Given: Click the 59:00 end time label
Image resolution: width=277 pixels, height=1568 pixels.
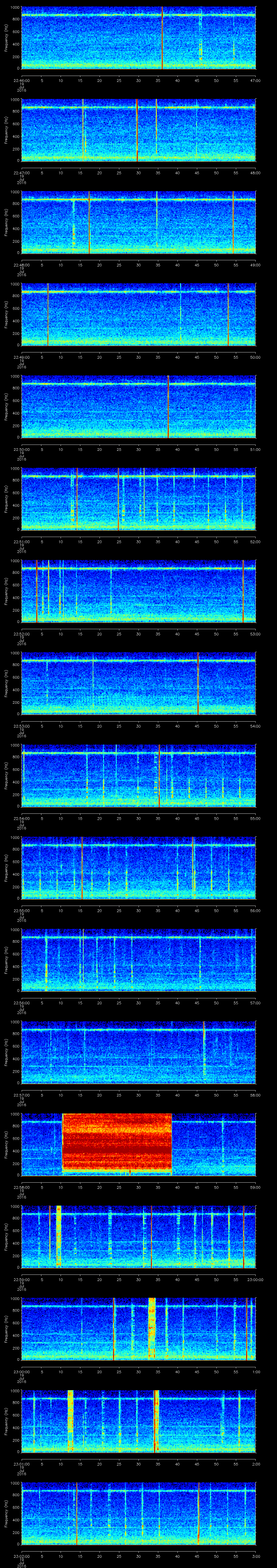Looking at the screenshot, I should coord(255,1187).
